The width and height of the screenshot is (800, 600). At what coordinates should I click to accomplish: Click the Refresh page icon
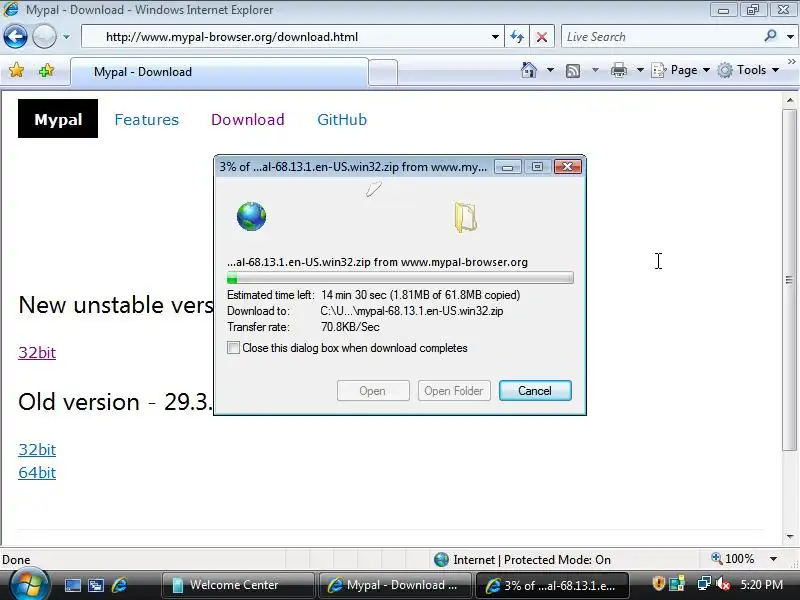click(517, 37)
